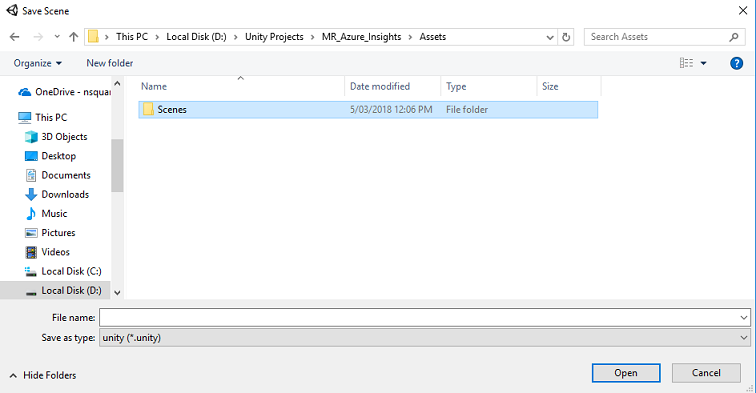Click the '5/03/2018 12:06 PM' date cell
This screenshot has width=756, height=393.
pos(391,109)
